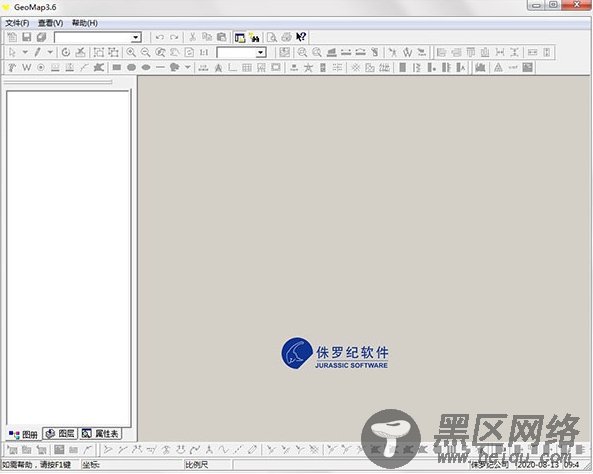Viewport: 593px width, 474px height.
Task: Click the Print icon
Action: [286, 37]
